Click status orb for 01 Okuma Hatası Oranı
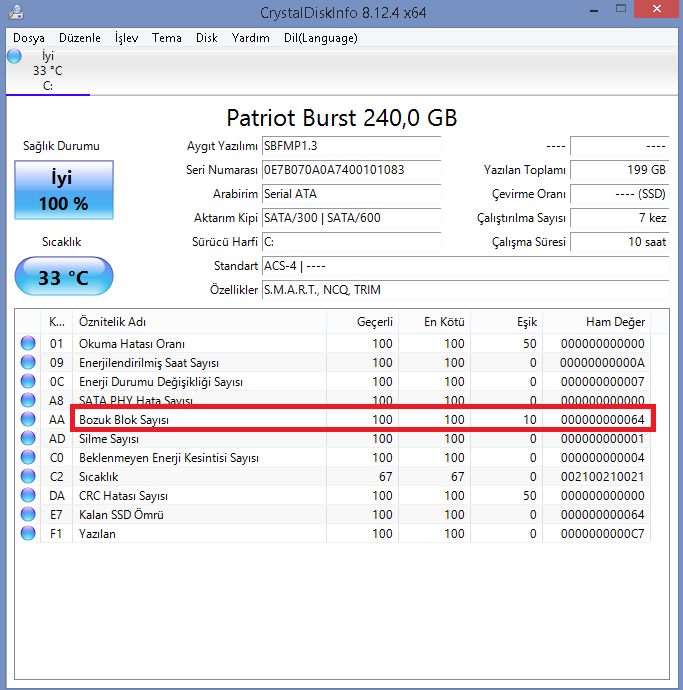The width and height of the screenshot is (683, 690). coord(28,343)
